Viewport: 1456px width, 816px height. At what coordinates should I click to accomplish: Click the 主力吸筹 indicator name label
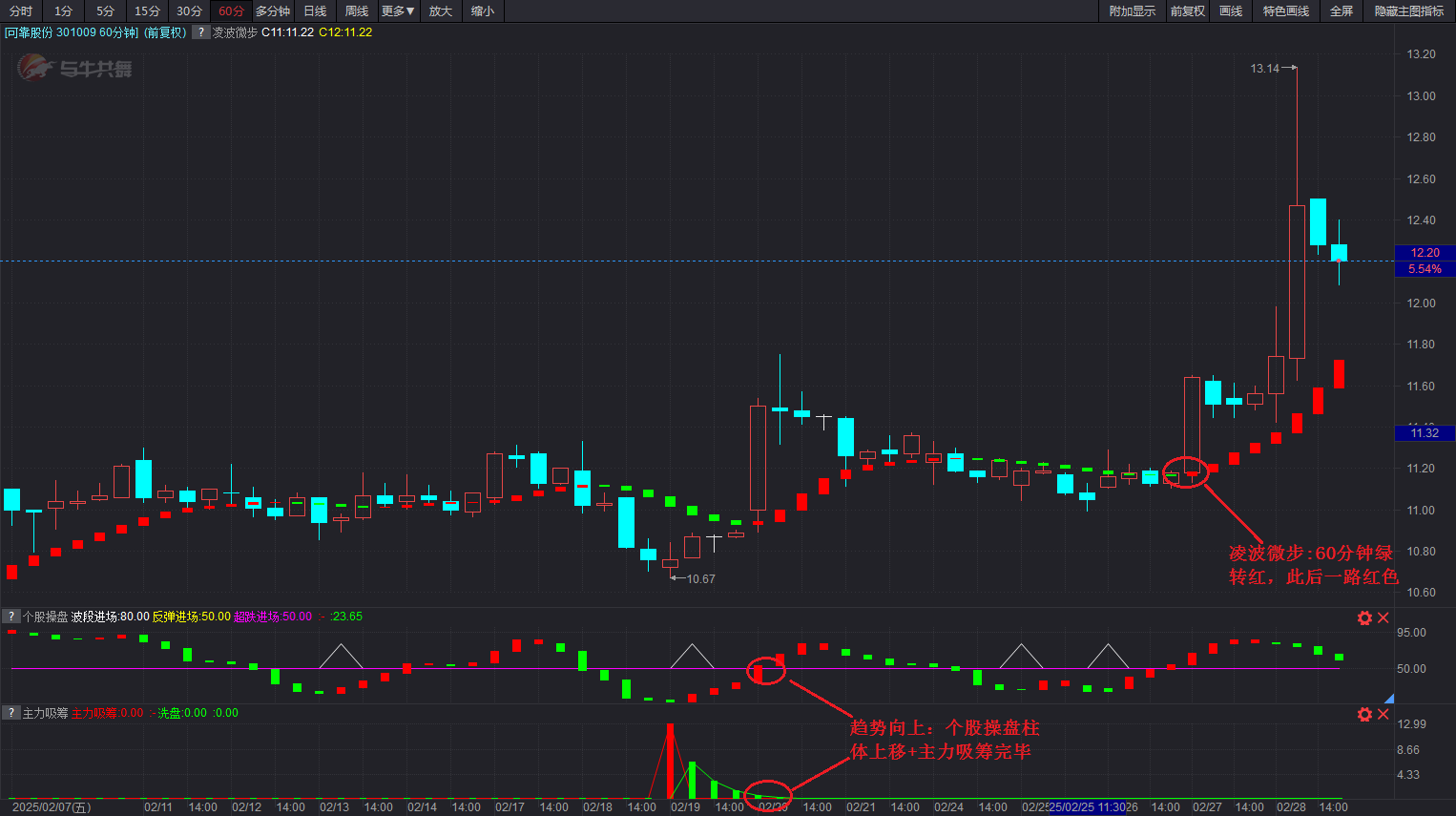45,713
